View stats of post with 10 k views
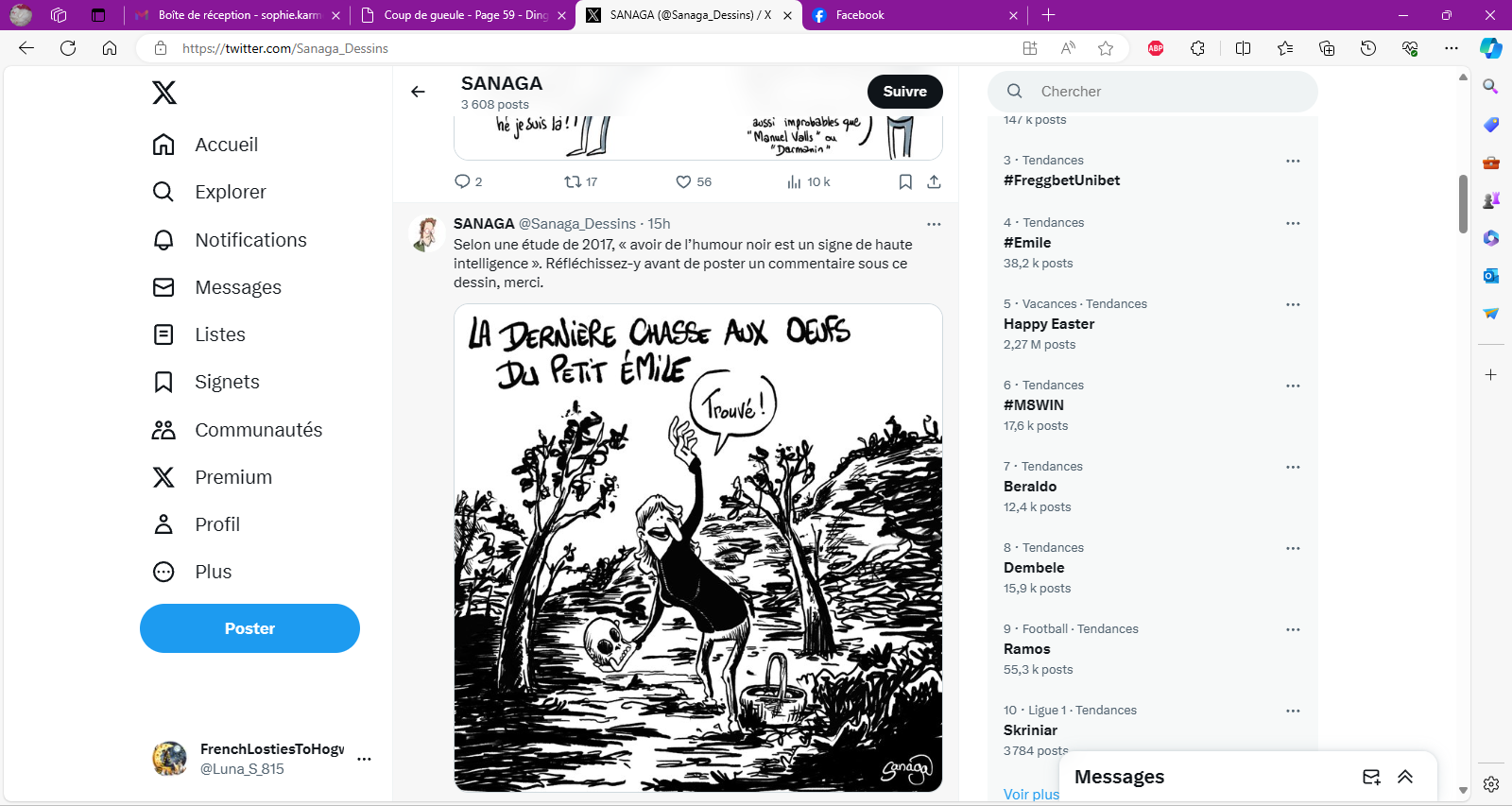Viewport: 1512px width, 806px height. 808,181
